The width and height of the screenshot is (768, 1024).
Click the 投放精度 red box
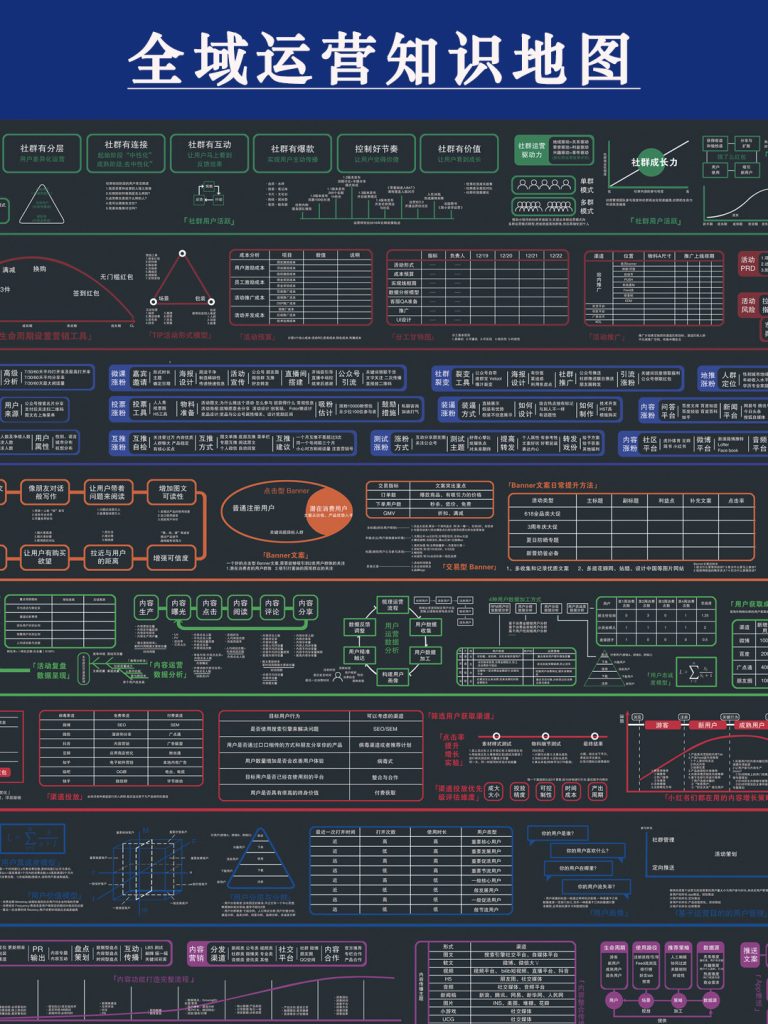click(x=519, y=791)
